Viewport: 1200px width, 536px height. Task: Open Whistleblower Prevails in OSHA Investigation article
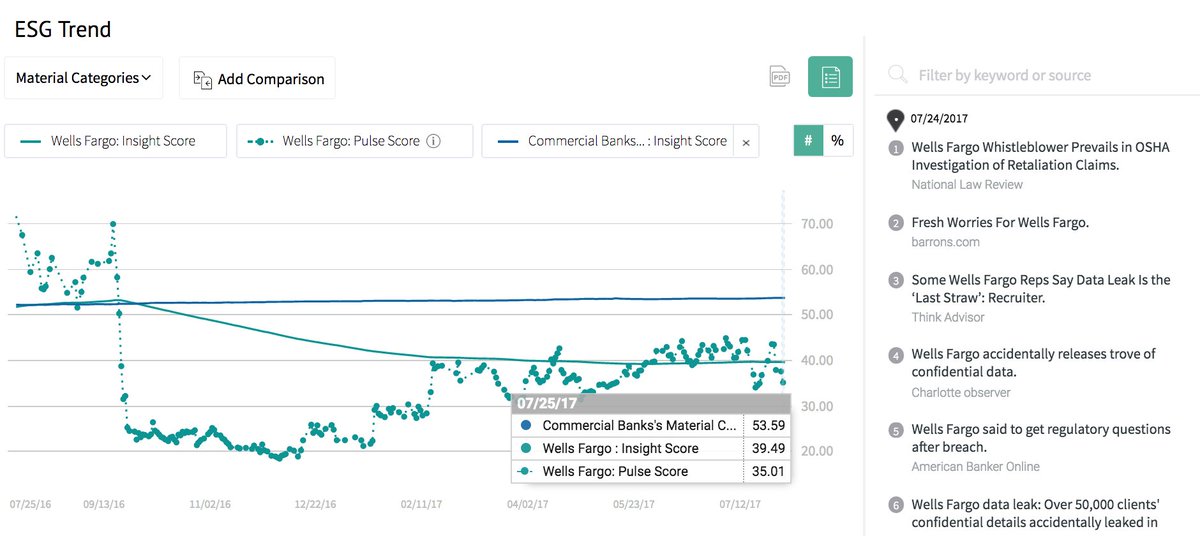tap(1040, 156)
